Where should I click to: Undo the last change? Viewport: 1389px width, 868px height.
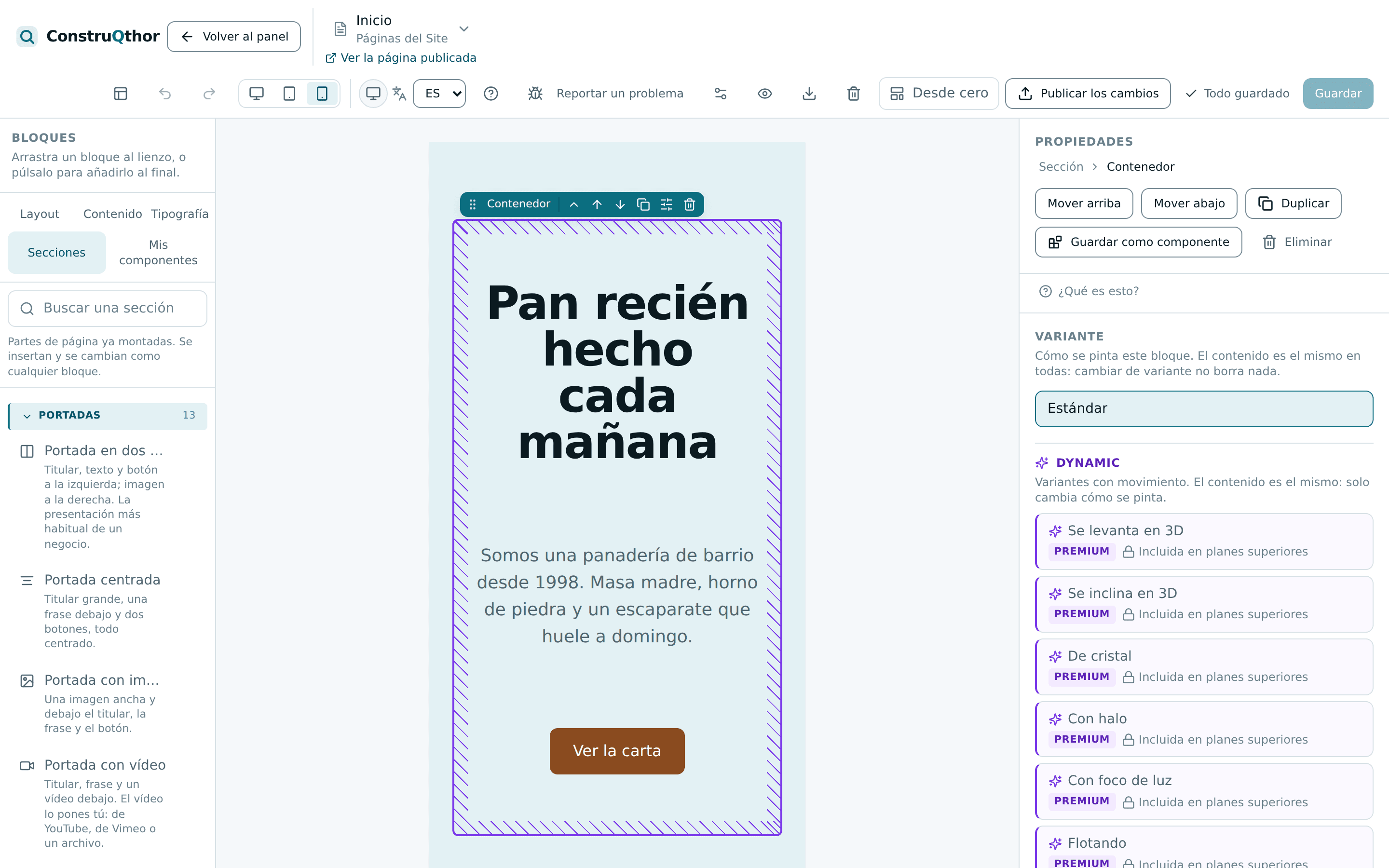click(x=165, y=94)
